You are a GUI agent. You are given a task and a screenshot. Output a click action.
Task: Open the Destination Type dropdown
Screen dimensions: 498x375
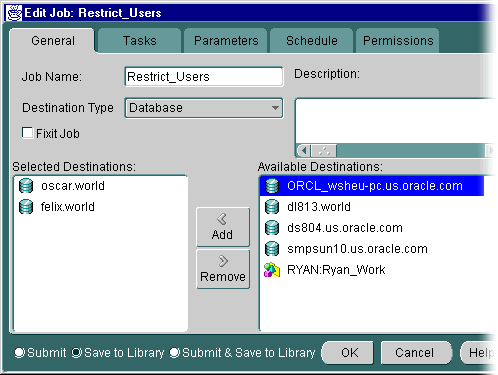tap(204, 108)
